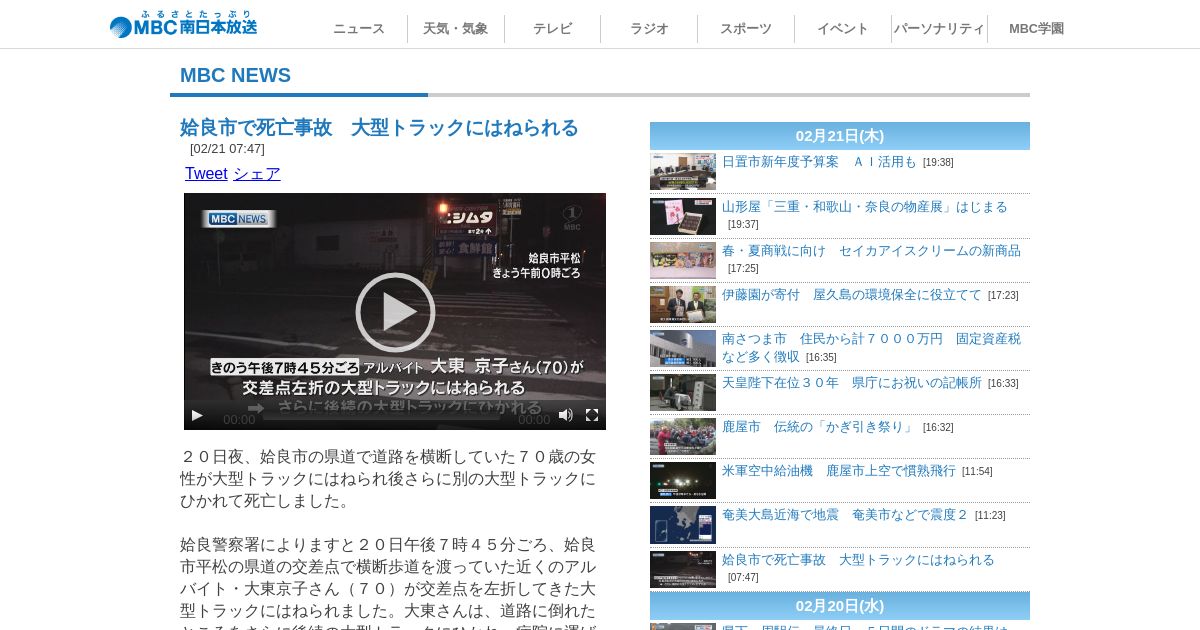The image size is (1200, 630).
Task: Click small play icon in video control bar
Action: 197,415
